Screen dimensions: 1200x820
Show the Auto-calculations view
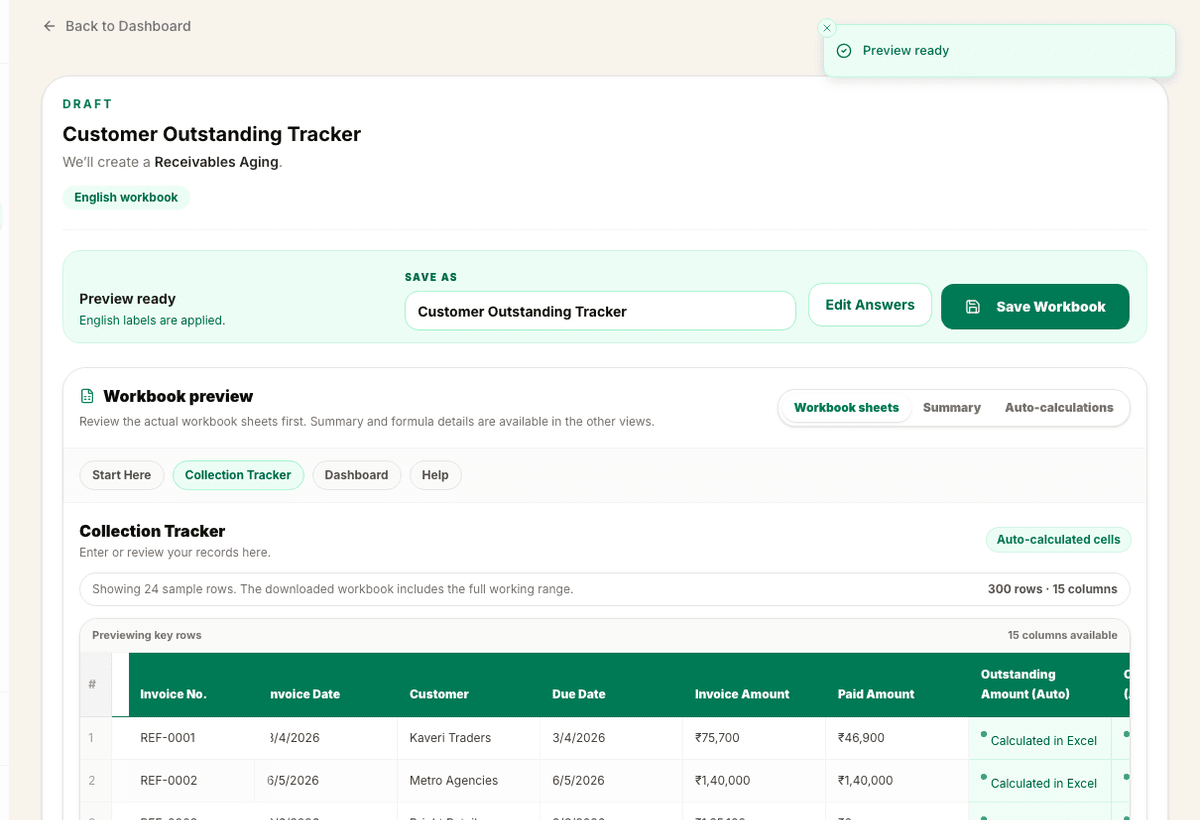point(1059,408)
